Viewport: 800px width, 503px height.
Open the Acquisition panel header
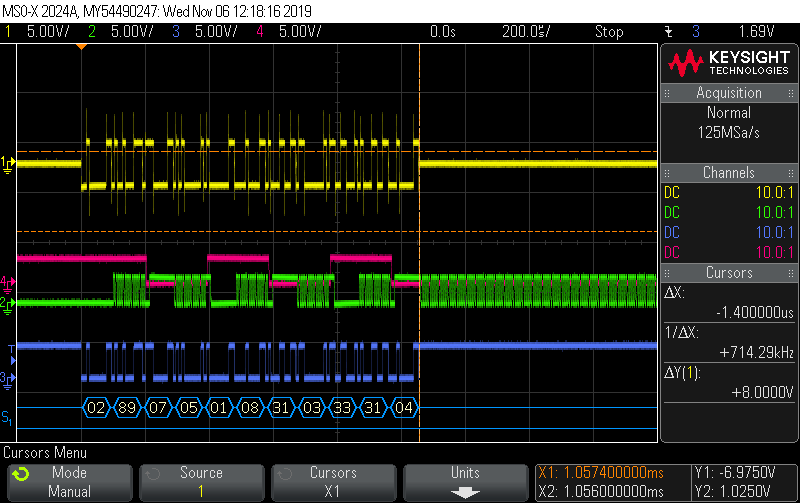point(729,93)
